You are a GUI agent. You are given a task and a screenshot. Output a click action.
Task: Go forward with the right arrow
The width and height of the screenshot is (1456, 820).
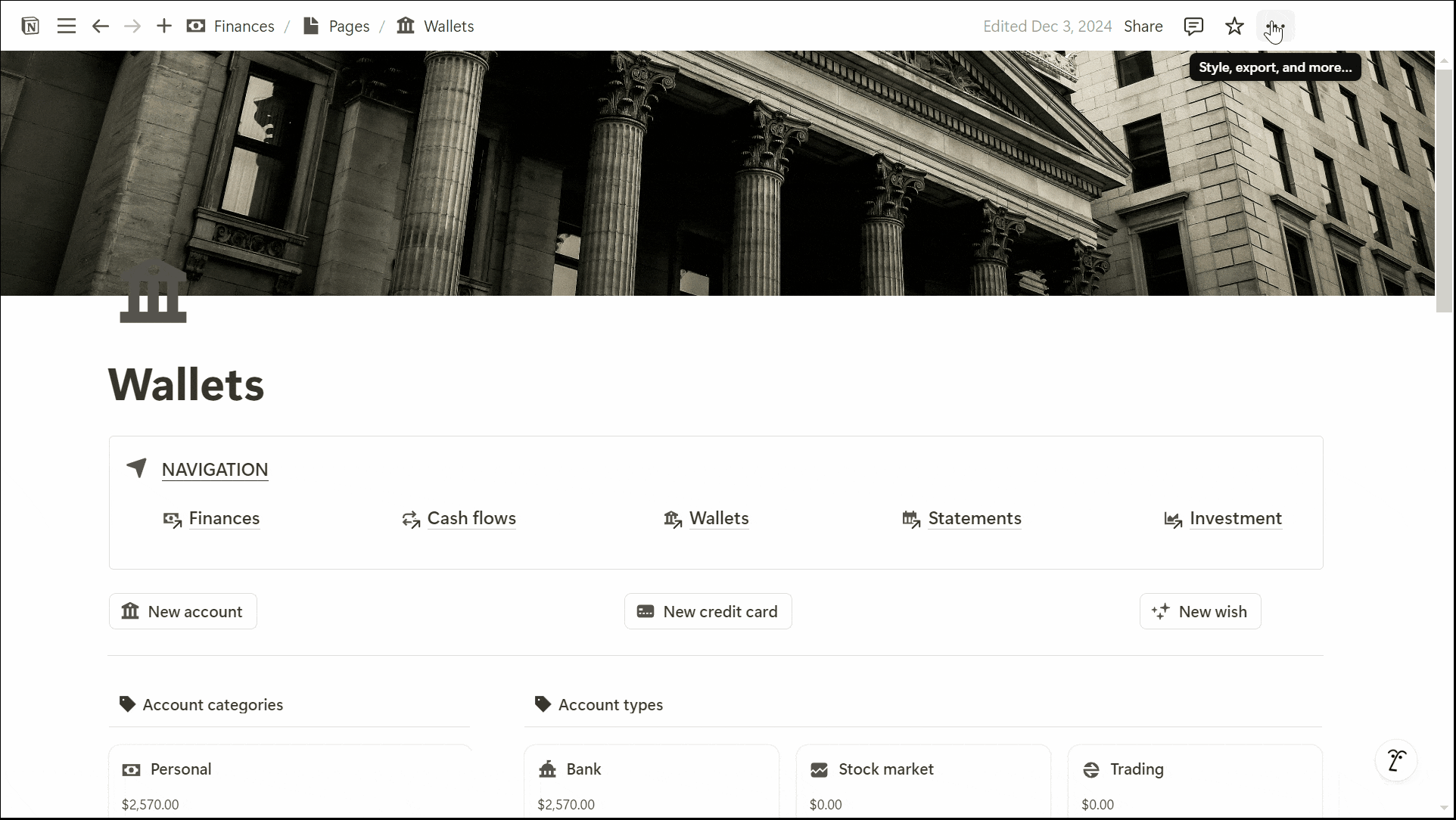[132, 26]
